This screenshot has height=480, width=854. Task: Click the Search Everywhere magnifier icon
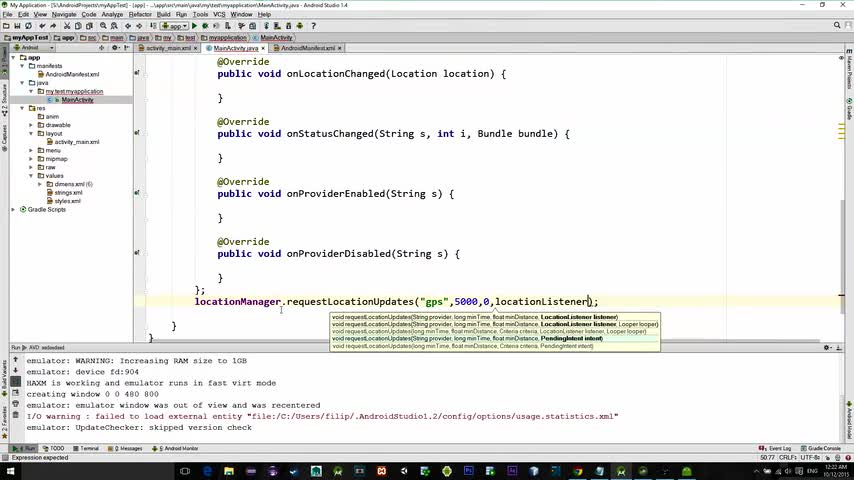coord(837,26)
